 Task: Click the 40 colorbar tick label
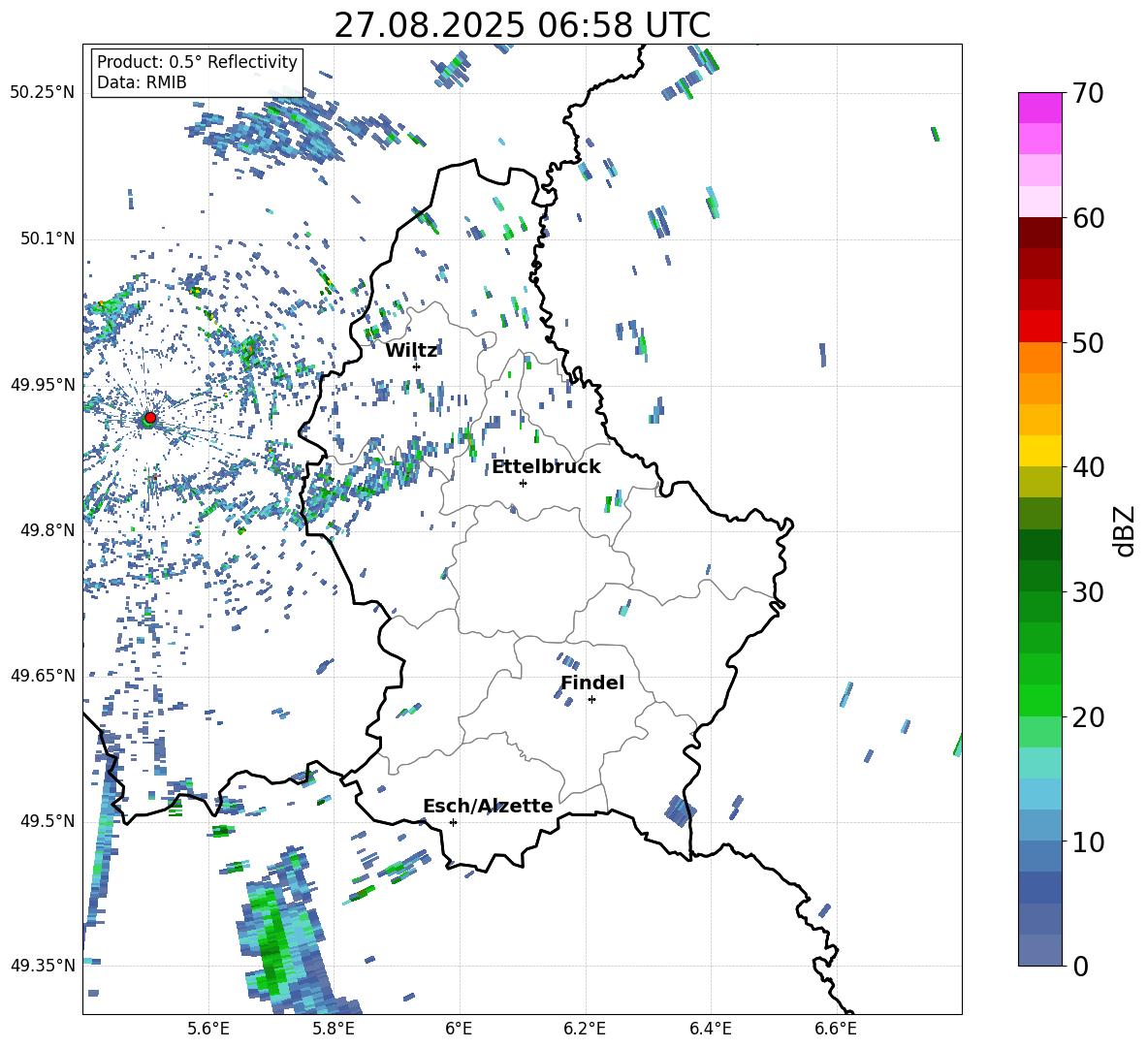[1087, 467]
